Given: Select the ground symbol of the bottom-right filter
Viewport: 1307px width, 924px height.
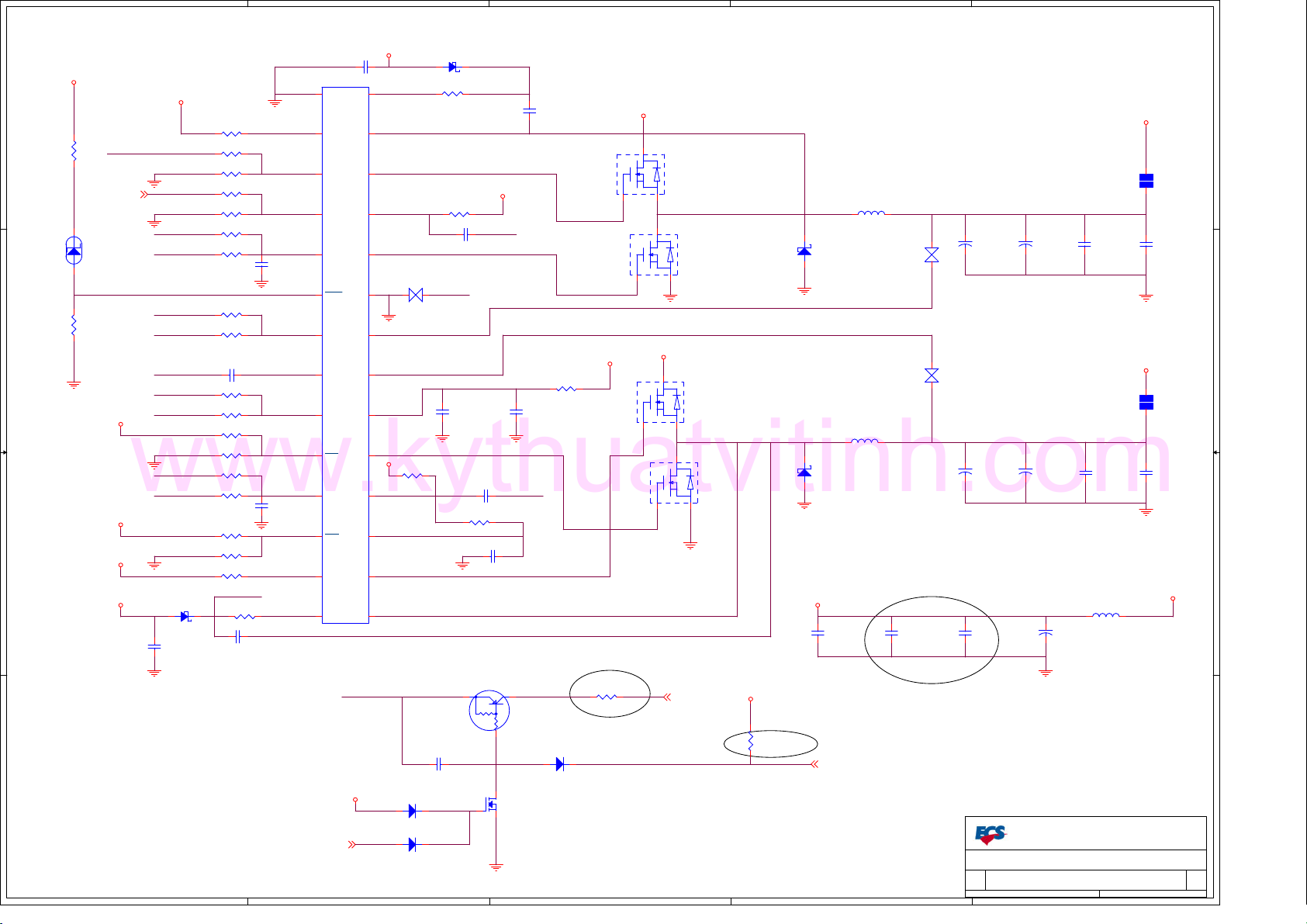Looking at the screenshot, I should (1046, 673).
